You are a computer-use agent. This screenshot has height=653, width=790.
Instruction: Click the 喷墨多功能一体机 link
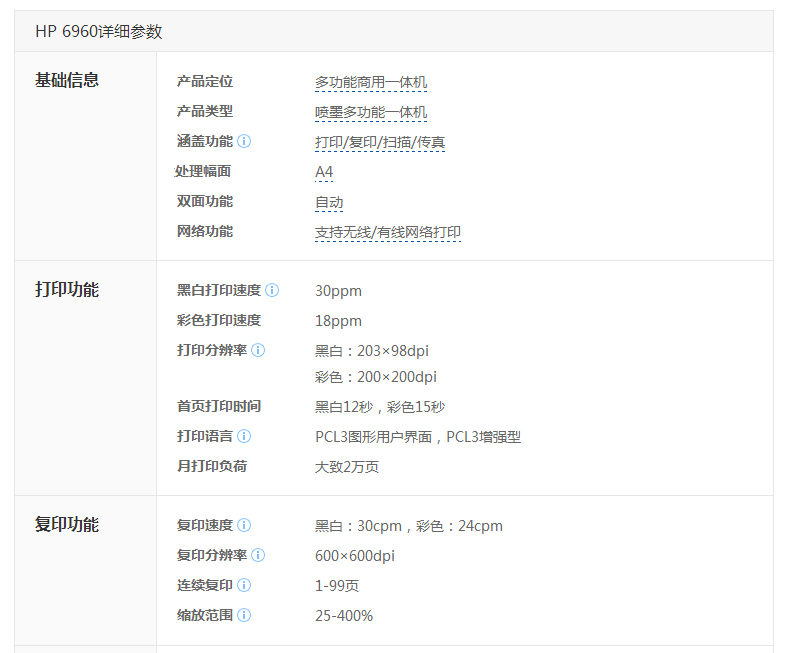[x=371, y=112]
